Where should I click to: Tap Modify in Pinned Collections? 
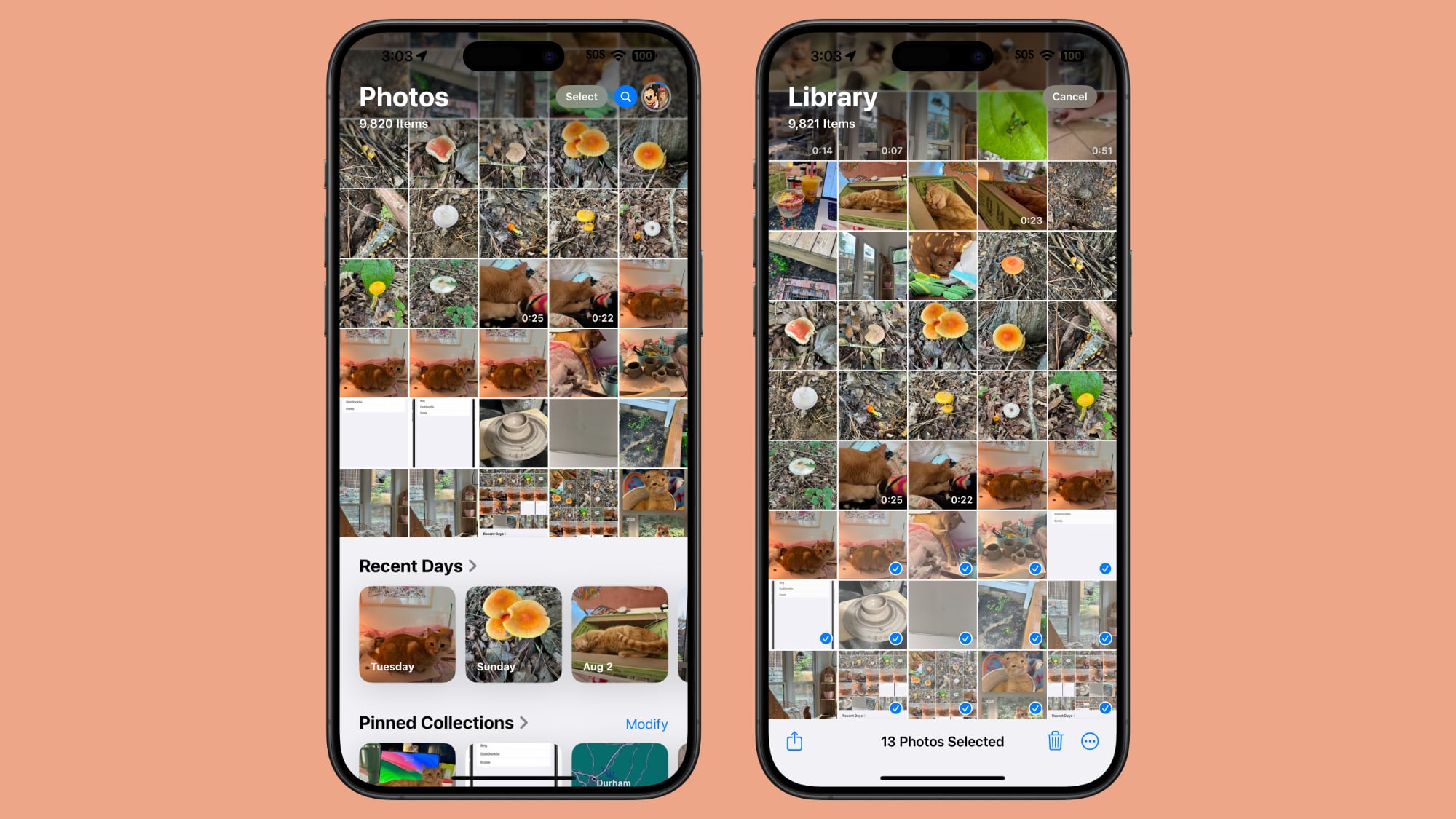coord(646,723)
